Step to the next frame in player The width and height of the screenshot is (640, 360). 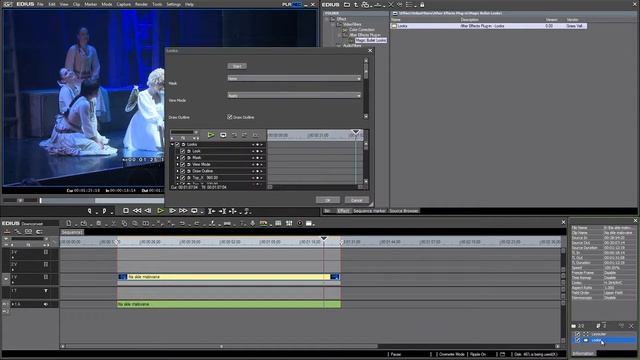pyautogui.click(x=172, y=211)
